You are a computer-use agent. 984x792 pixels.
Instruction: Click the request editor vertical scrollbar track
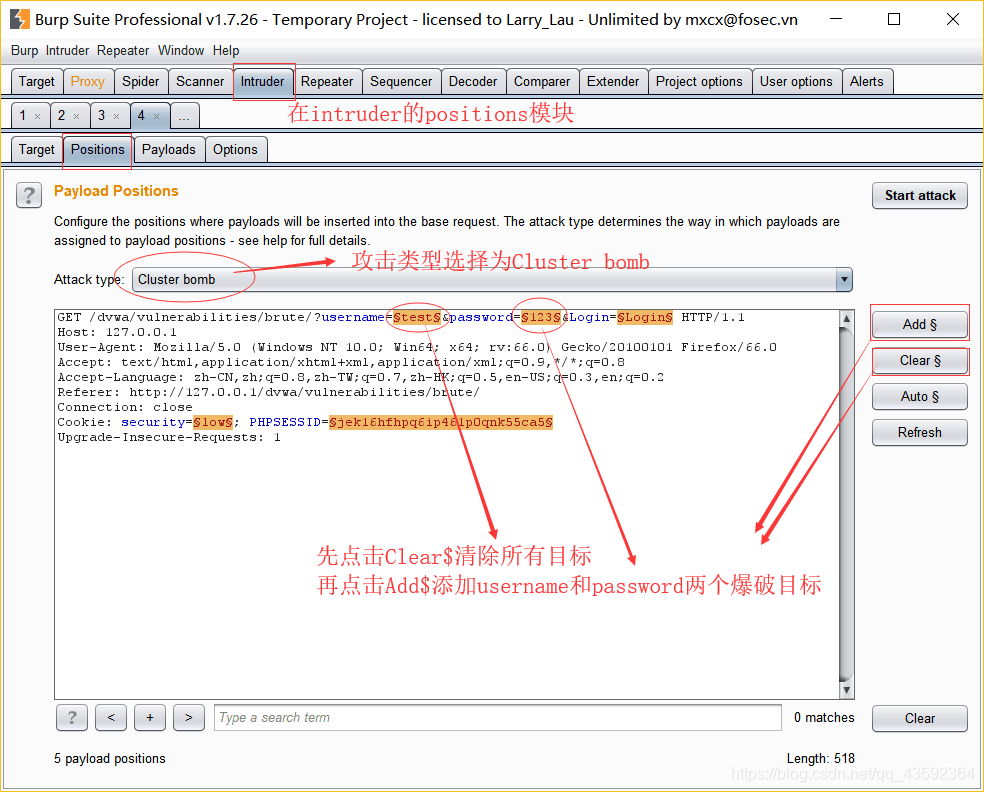847,504
